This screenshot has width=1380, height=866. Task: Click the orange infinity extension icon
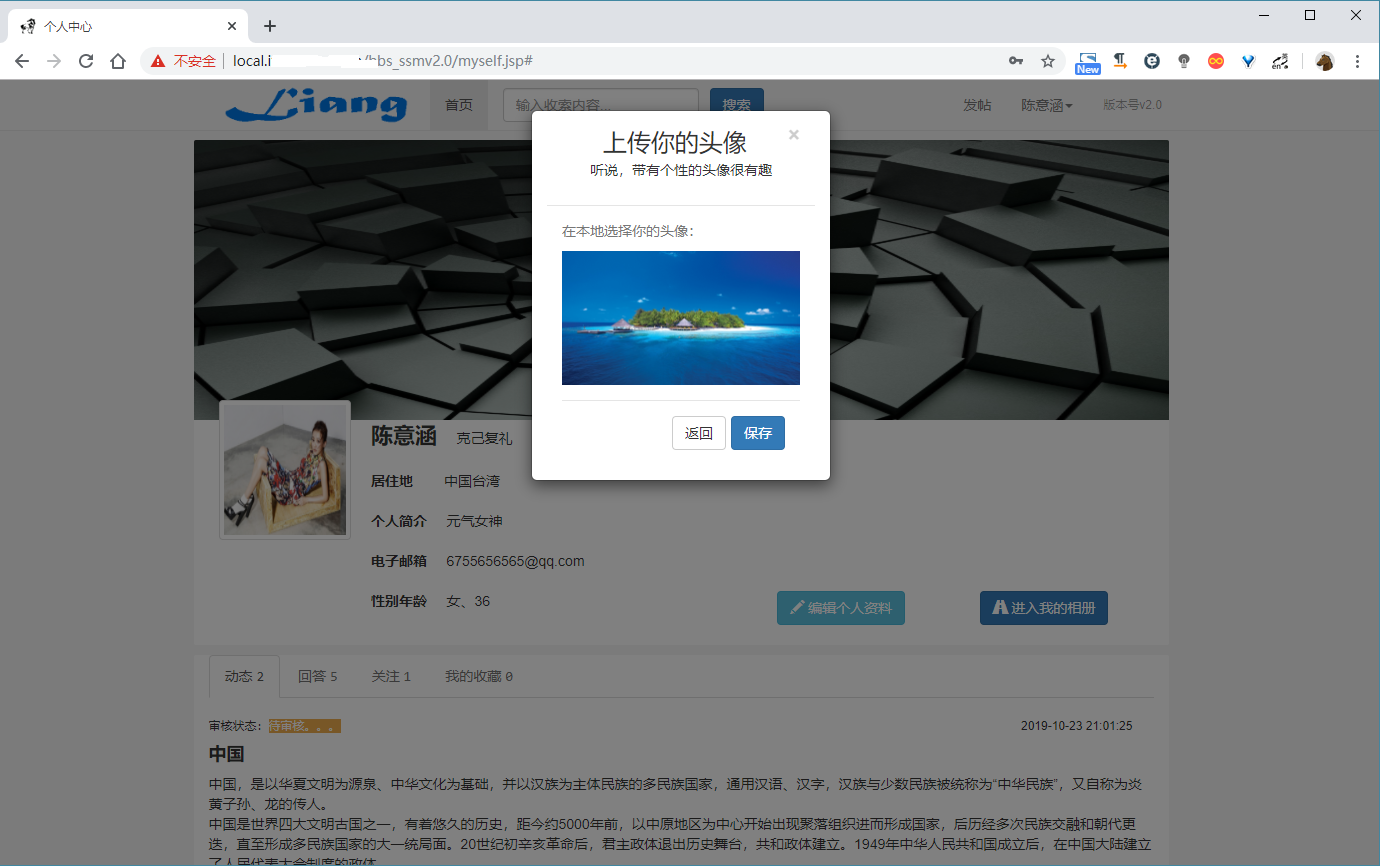point(1216,61)
